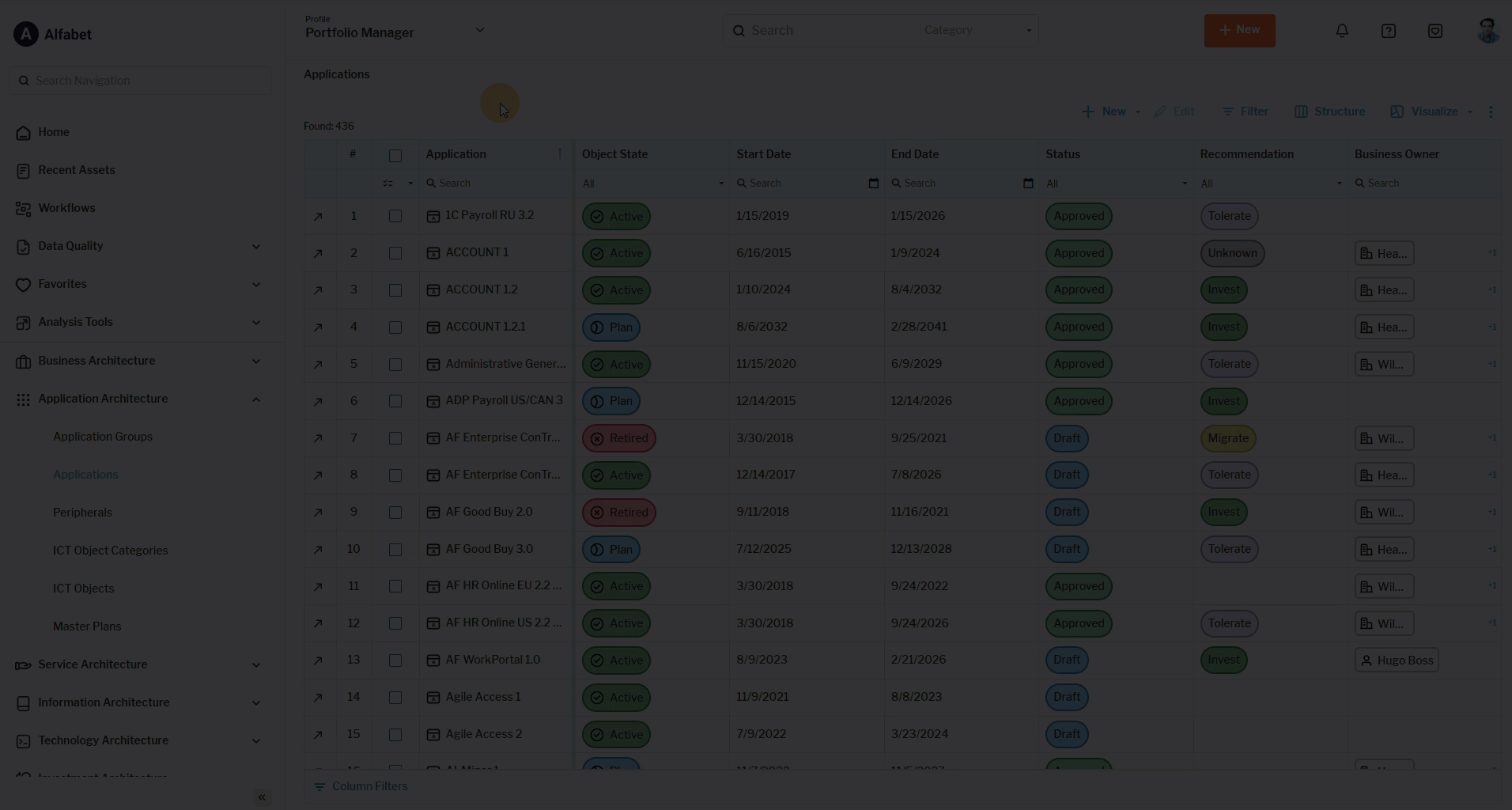Go to Workflows in the sidebar
1512x810 pixels.
point(66,208)
